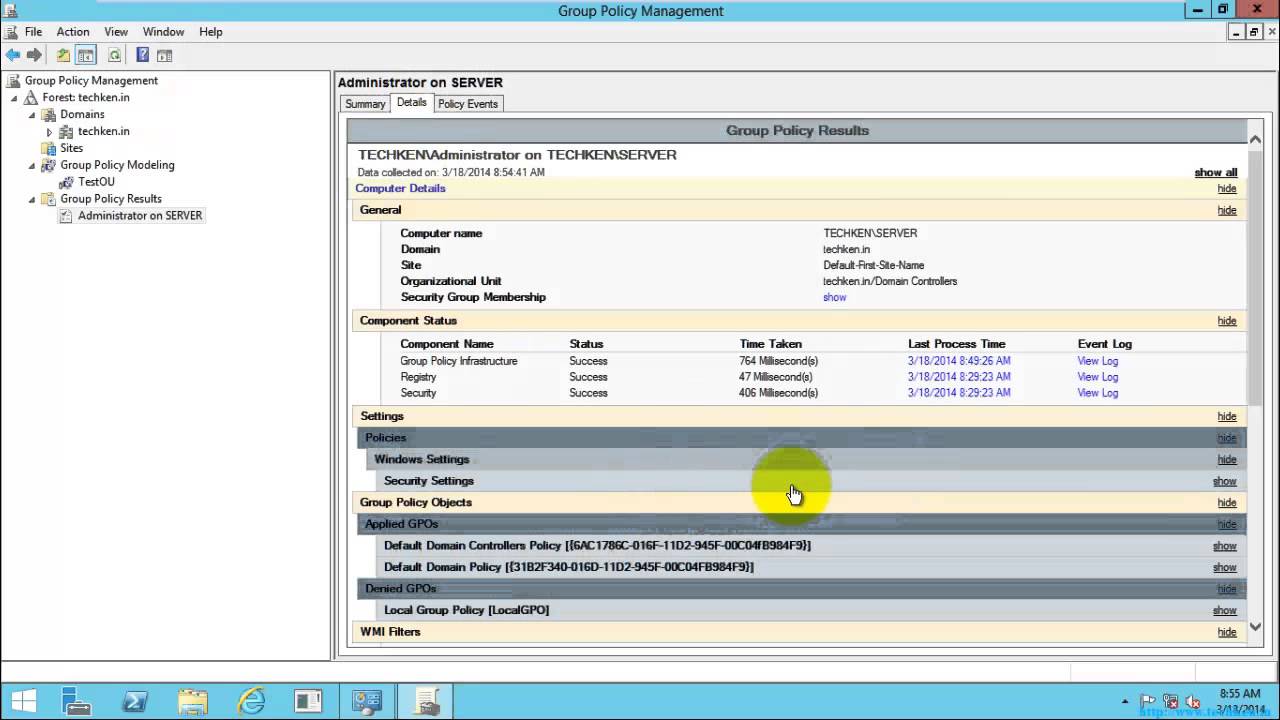The height and width of the screenshot is (720, 1280).
Task: Hide the General section
Action: click(1227, 211)
